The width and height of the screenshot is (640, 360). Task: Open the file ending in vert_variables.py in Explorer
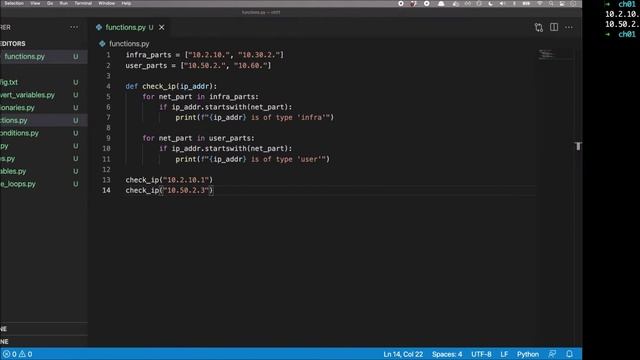tap(44, 95)
